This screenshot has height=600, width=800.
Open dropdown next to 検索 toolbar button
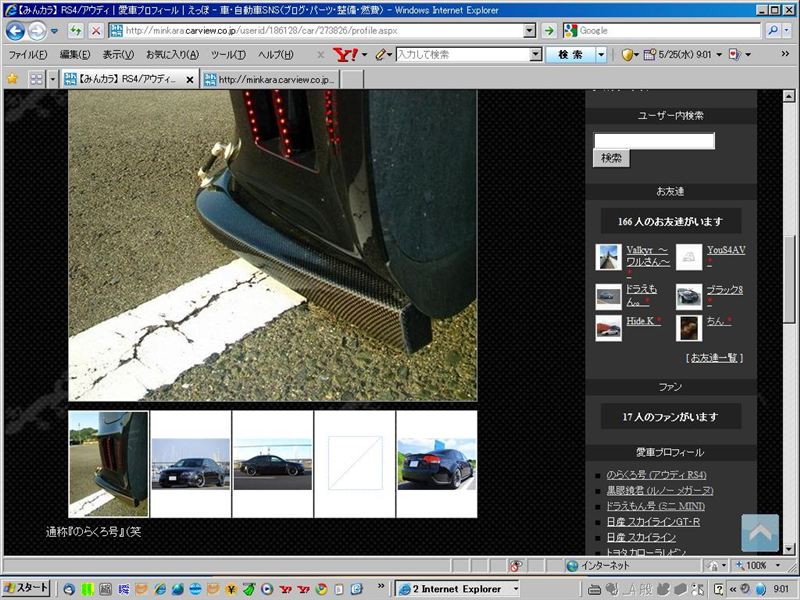point(601,54)
